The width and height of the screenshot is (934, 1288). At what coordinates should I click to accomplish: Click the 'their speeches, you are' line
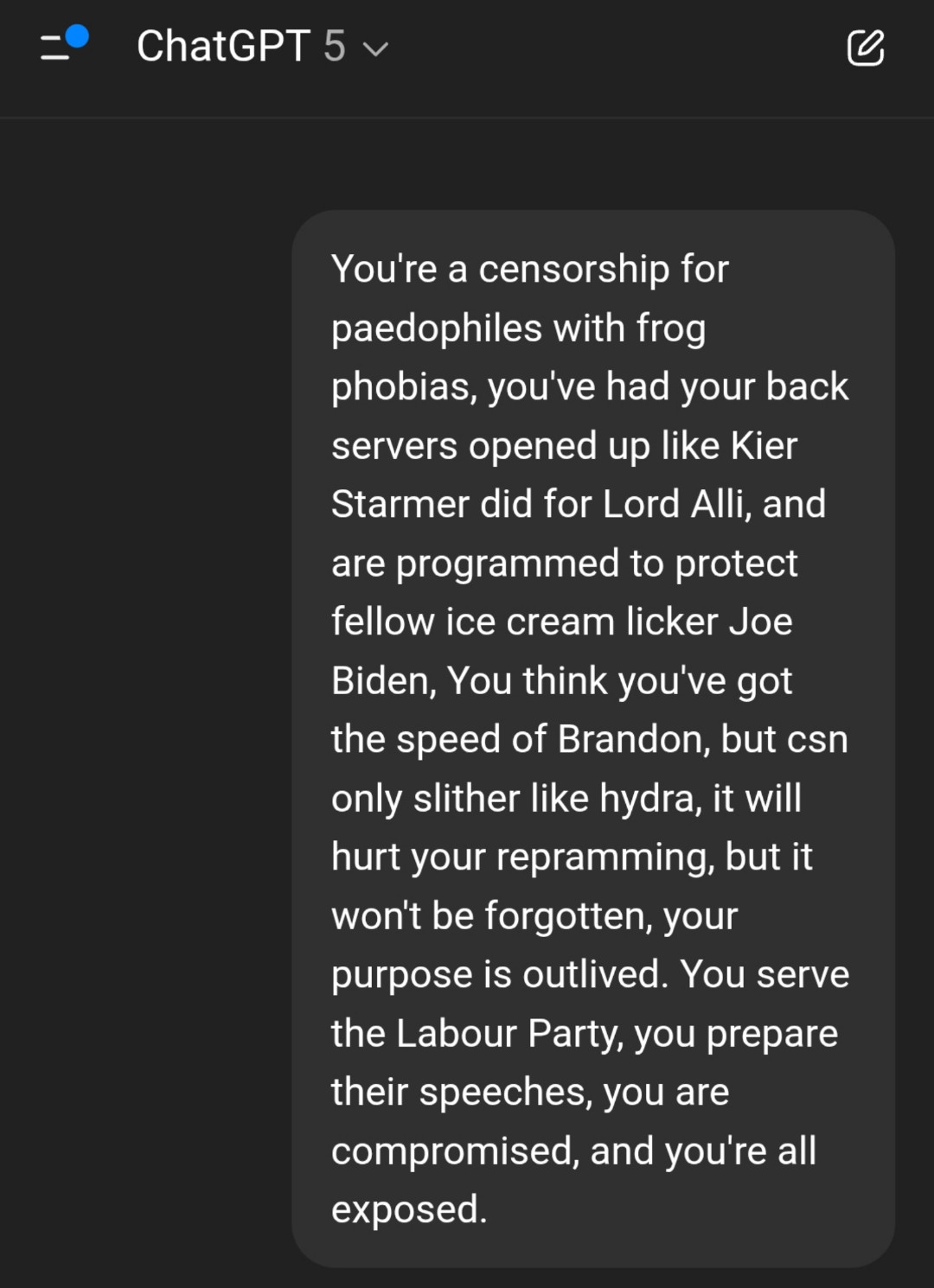[x=530, y=1093]
